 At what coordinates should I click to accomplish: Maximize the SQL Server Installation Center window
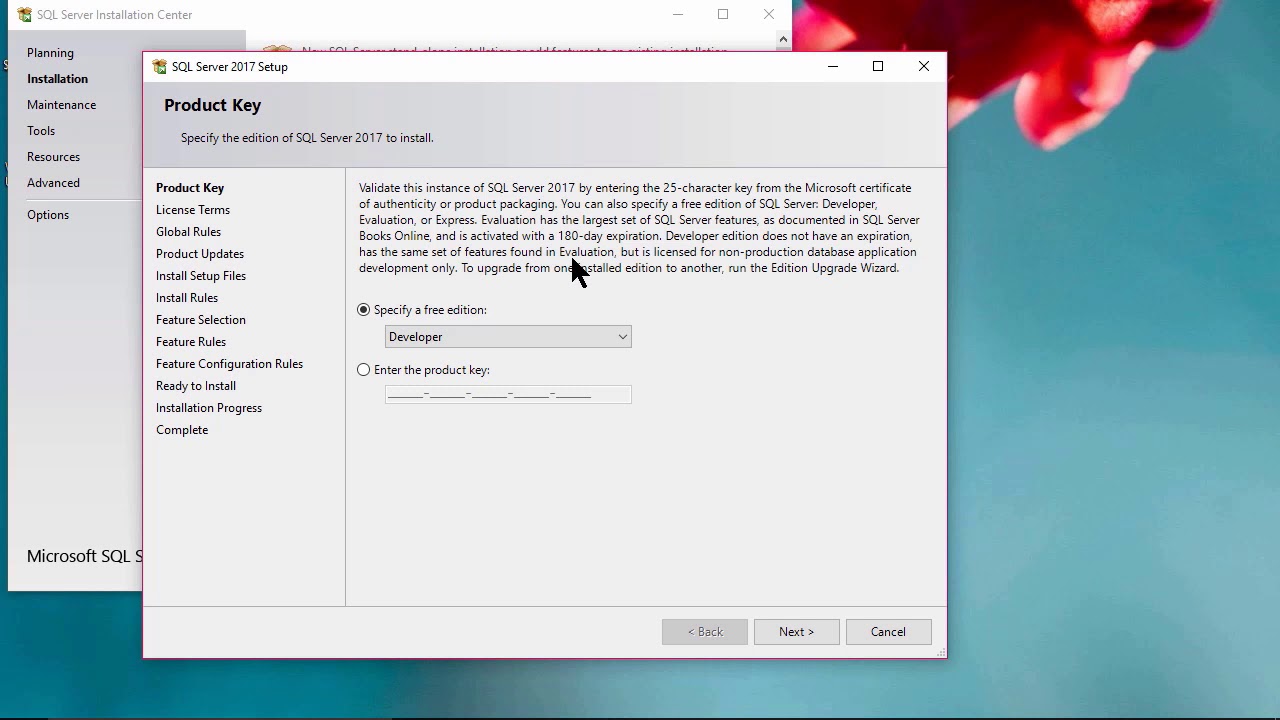coord(723,15)
